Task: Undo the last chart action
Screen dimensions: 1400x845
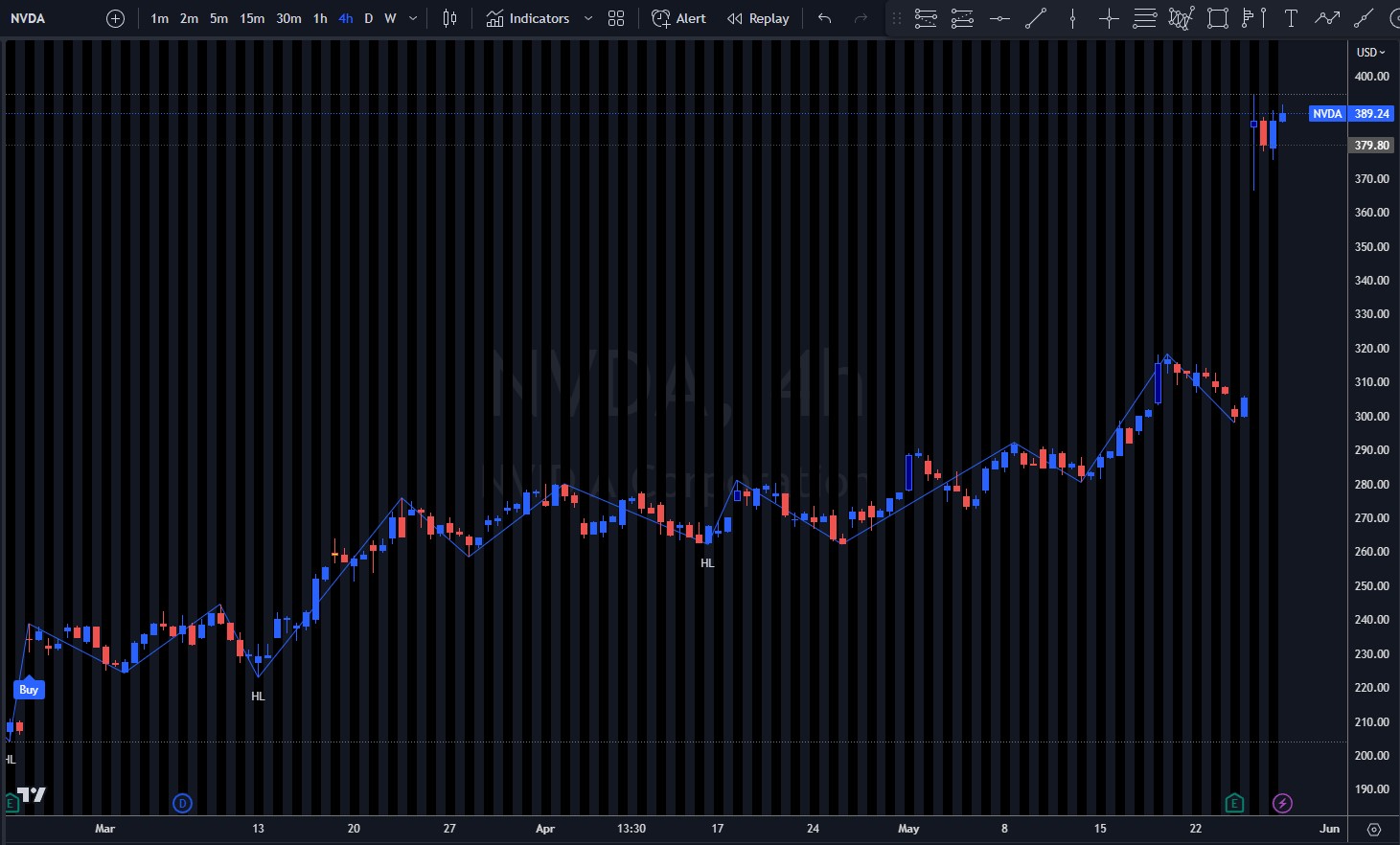Action: (824, 18)
